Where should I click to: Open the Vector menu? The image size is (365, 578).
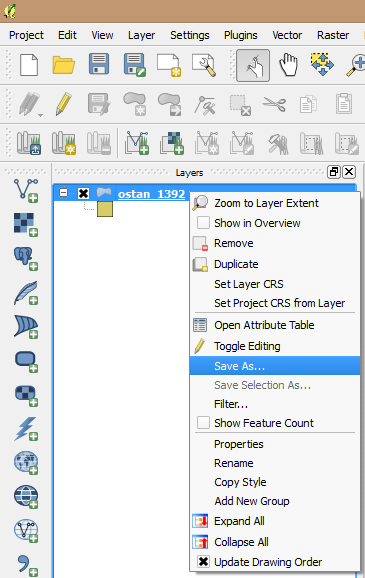click(287, 35)
